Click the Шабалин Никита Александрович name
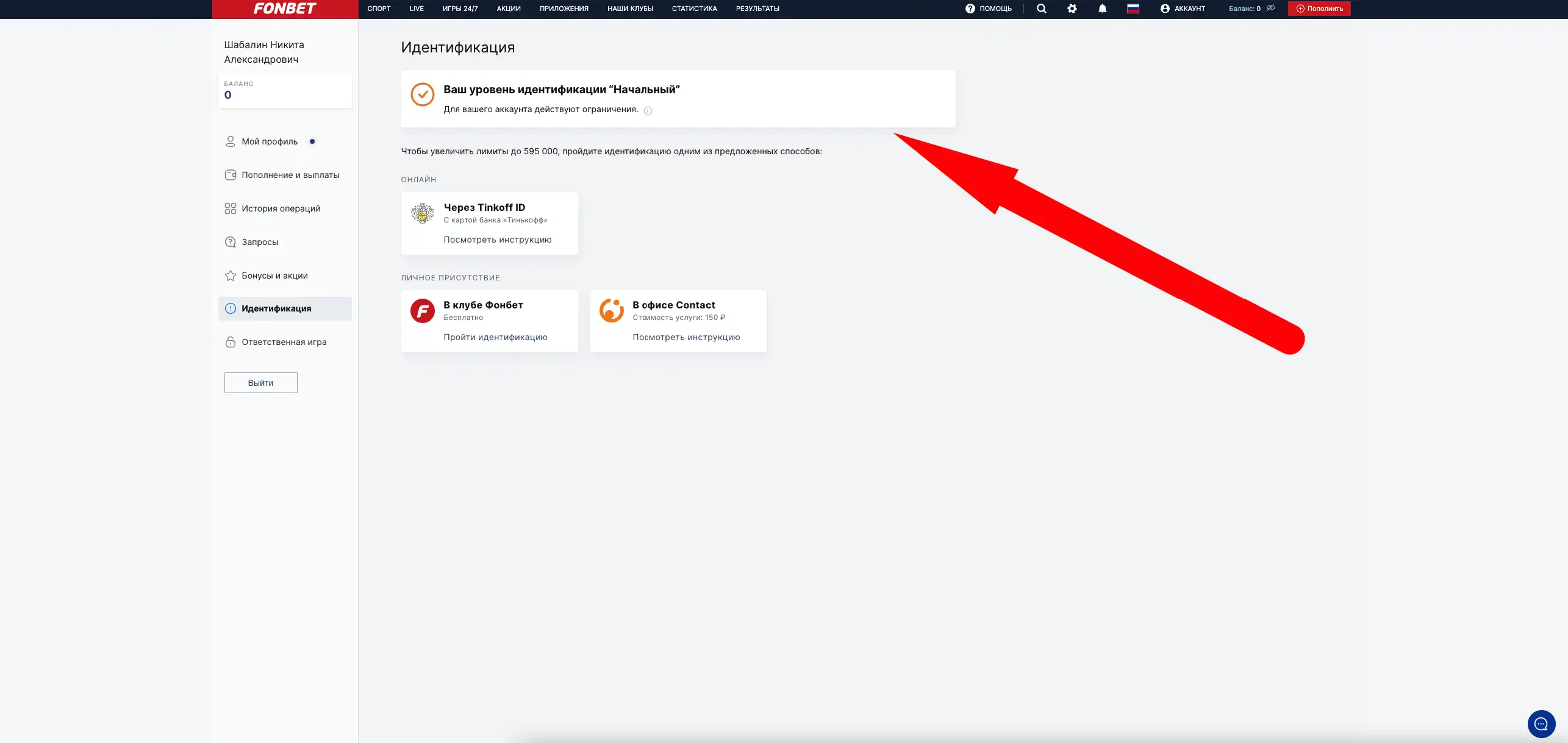1568x743 pixels. (264, 52)
